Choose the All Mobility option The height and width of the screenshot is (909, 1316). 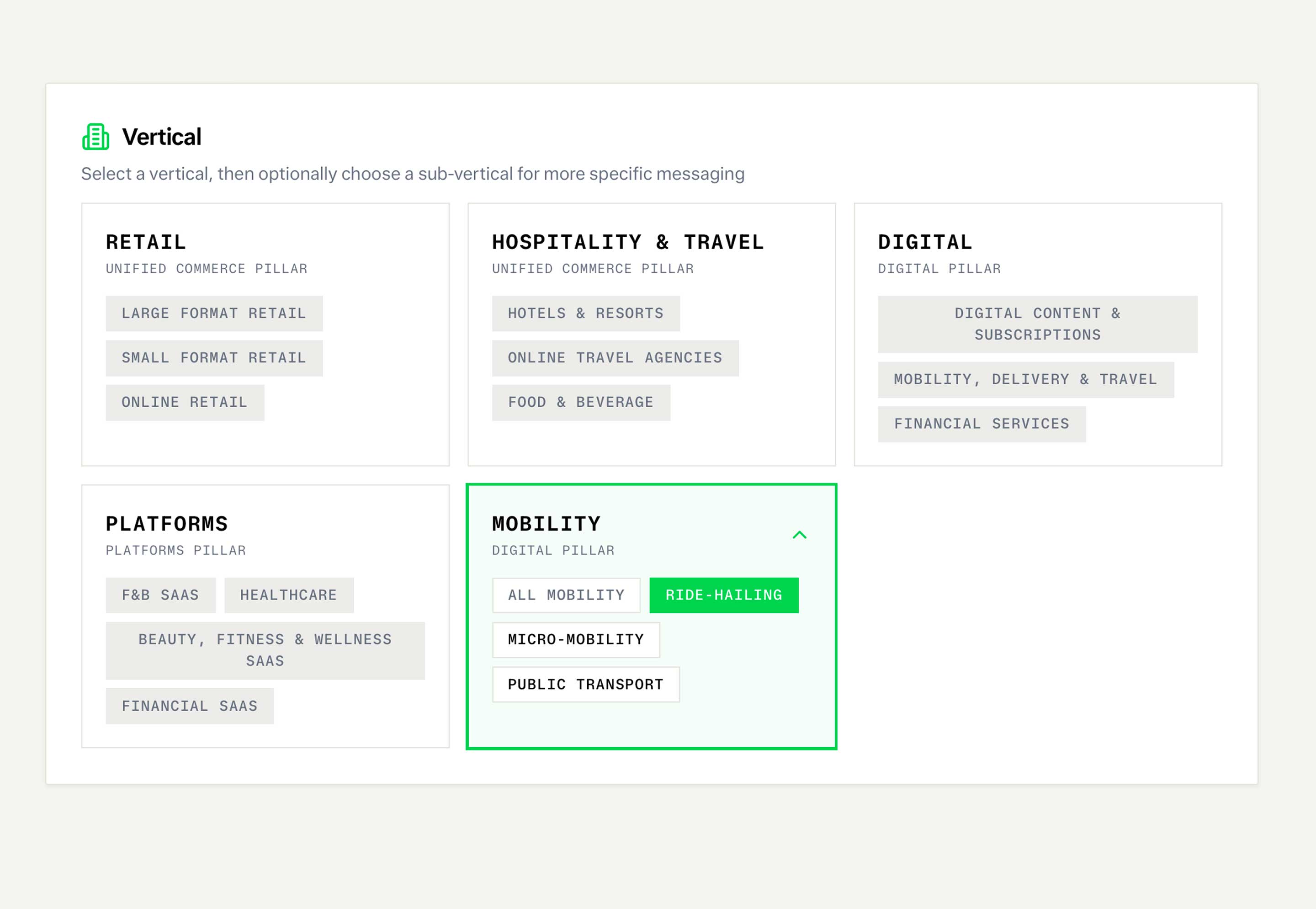click(565, 595)
